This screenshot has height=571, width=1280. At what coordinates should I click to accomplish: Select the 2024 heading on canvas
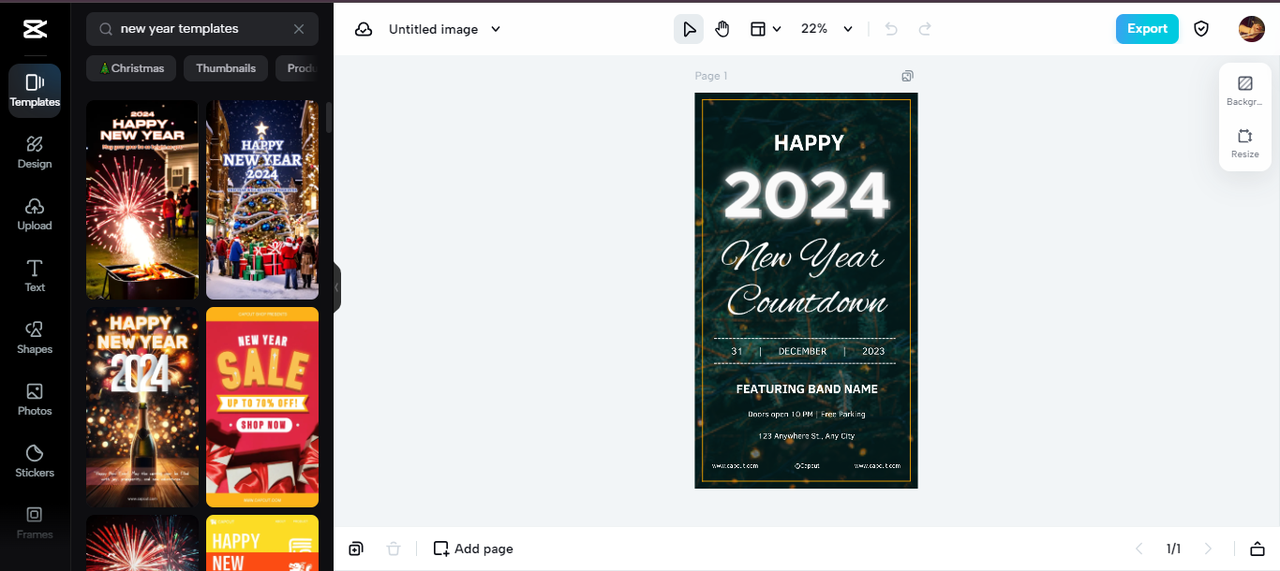point(806,196)
